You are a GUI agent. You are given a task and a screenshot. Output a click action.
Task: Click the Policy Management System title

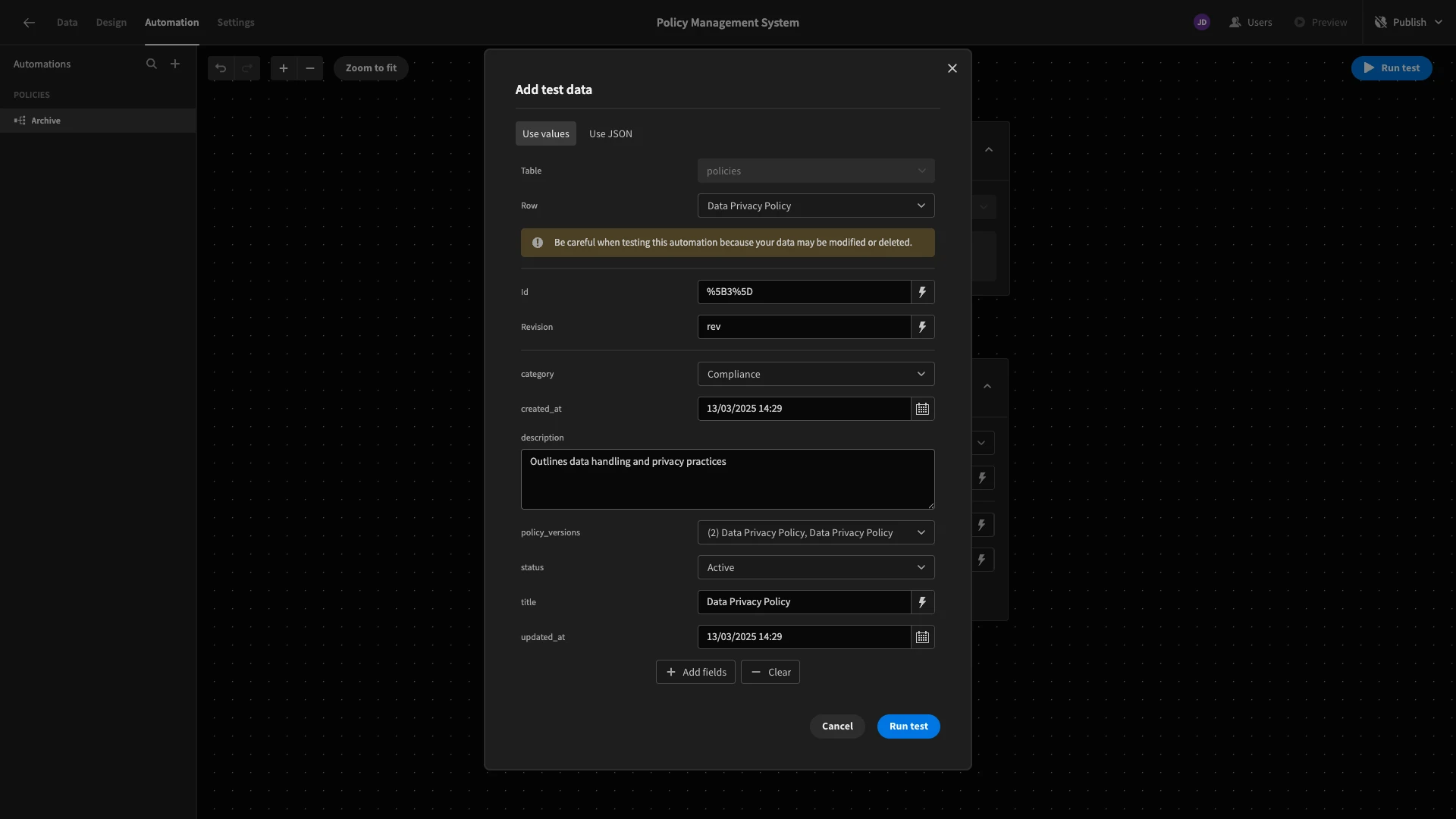728,23
